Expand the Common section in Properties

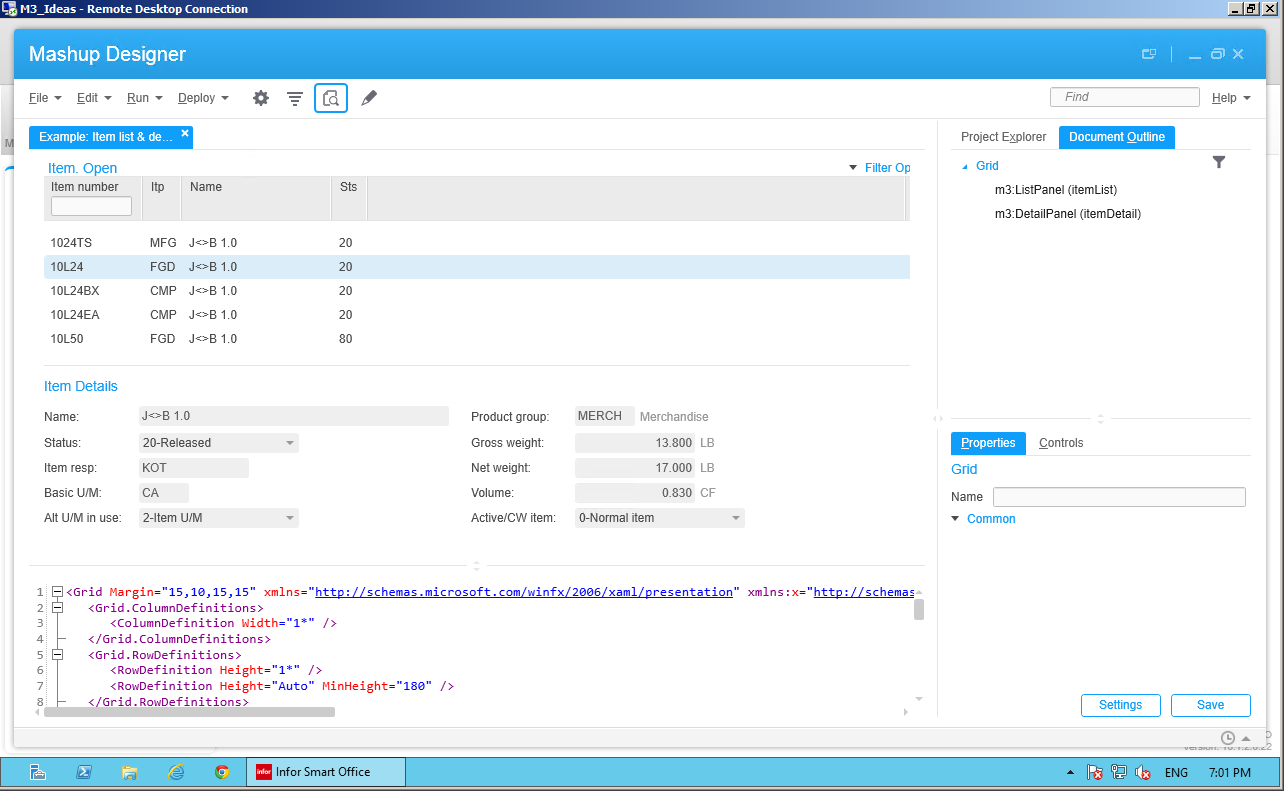(x=956, y=519)
